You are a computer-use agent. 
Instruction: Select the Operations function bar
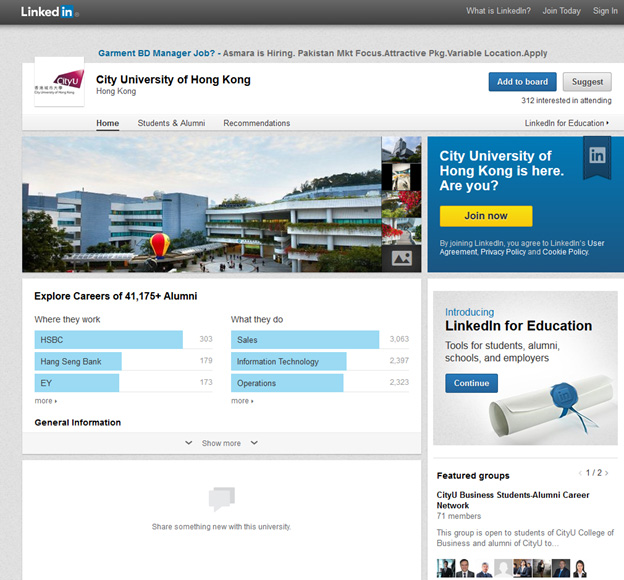click(x=287, y=383)
